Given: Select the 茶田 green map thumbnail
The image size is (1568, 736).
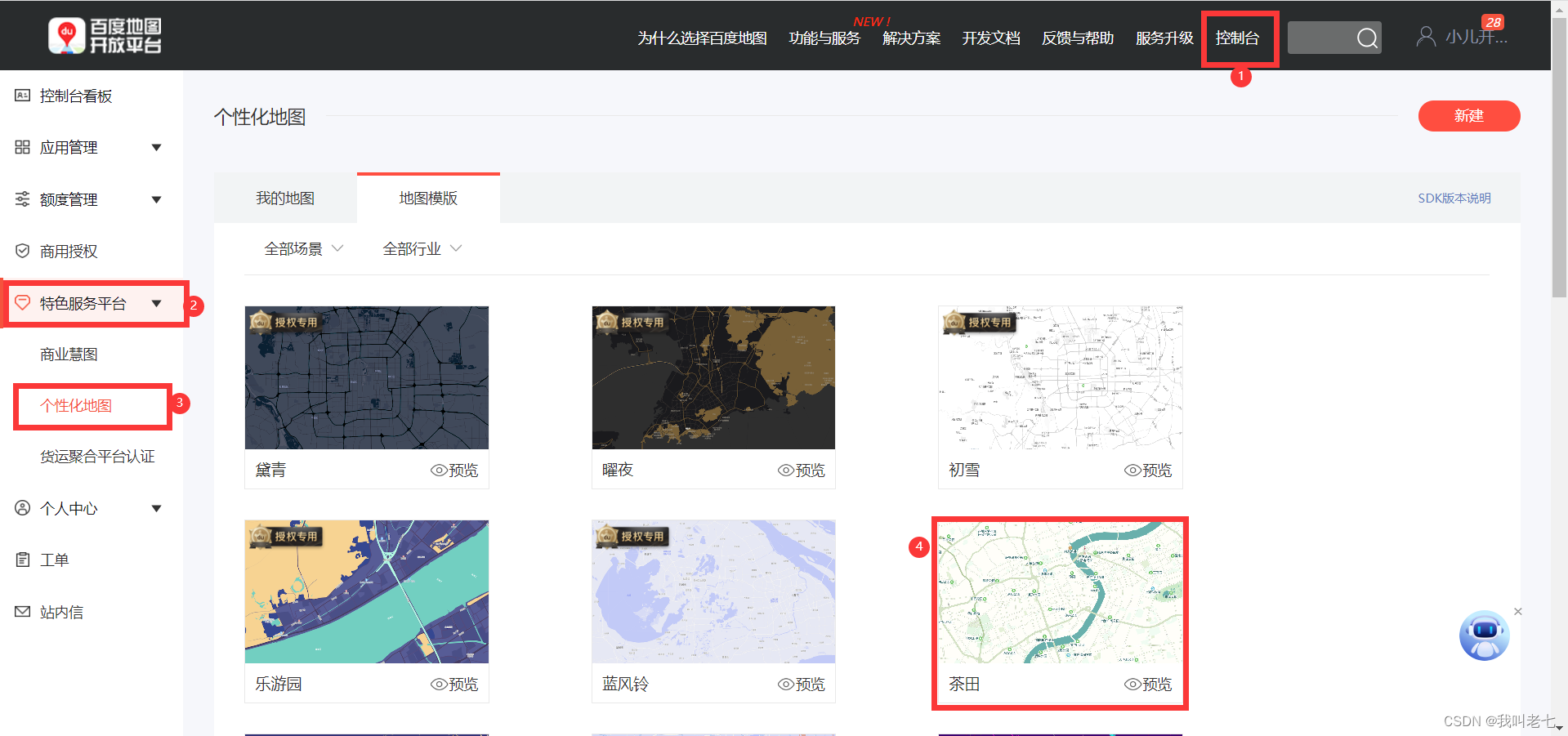Looking at the screenshot, I should (1061, 591).
